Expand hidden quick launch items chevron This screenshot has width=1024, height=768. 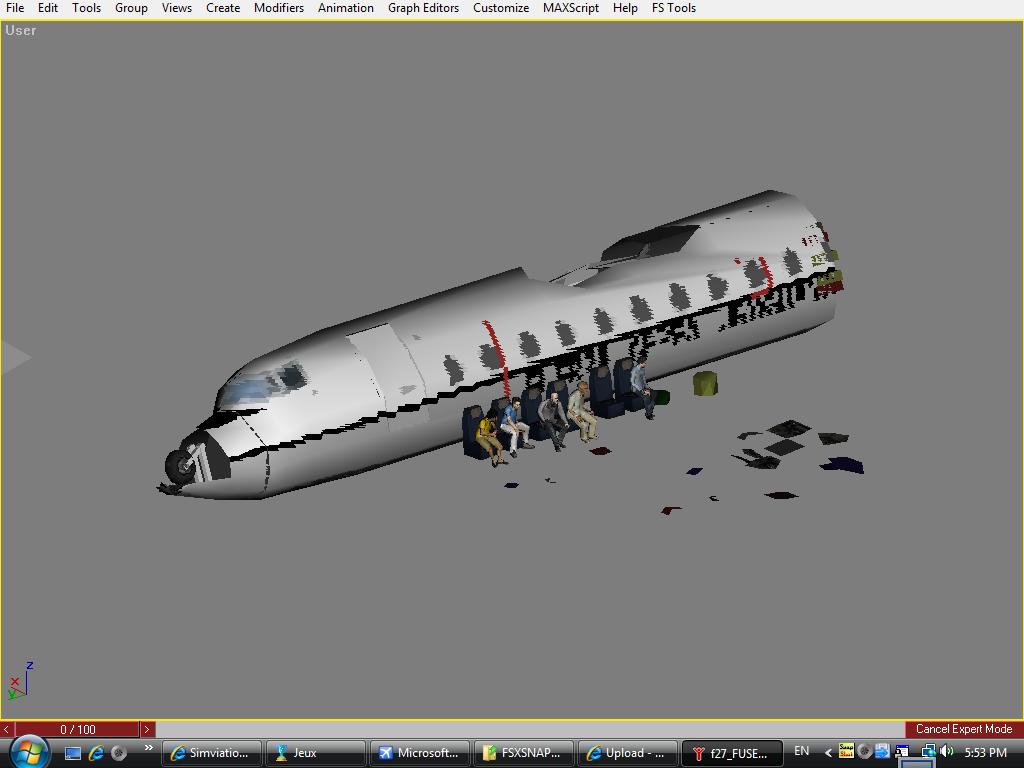click(x=148, y=748)
